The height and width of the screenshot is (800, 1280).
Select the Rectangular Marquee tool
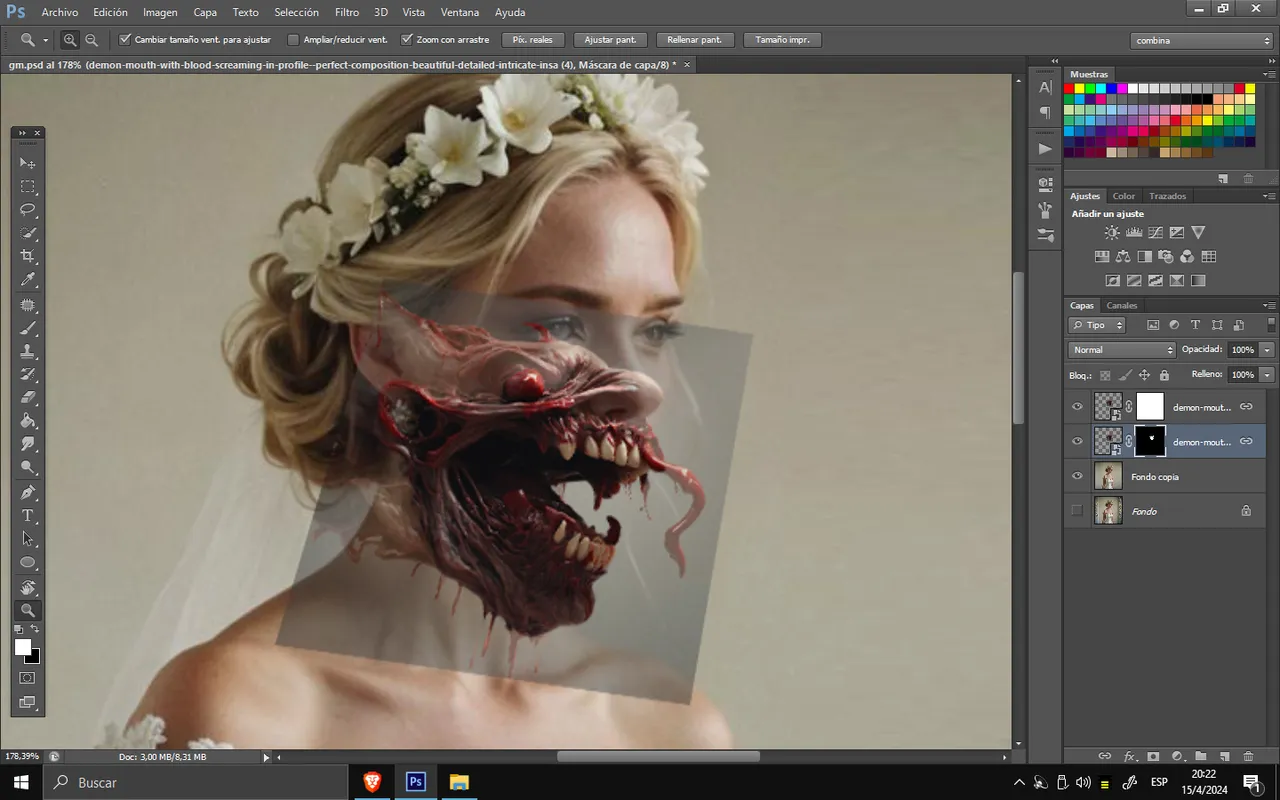pos(28,187)
